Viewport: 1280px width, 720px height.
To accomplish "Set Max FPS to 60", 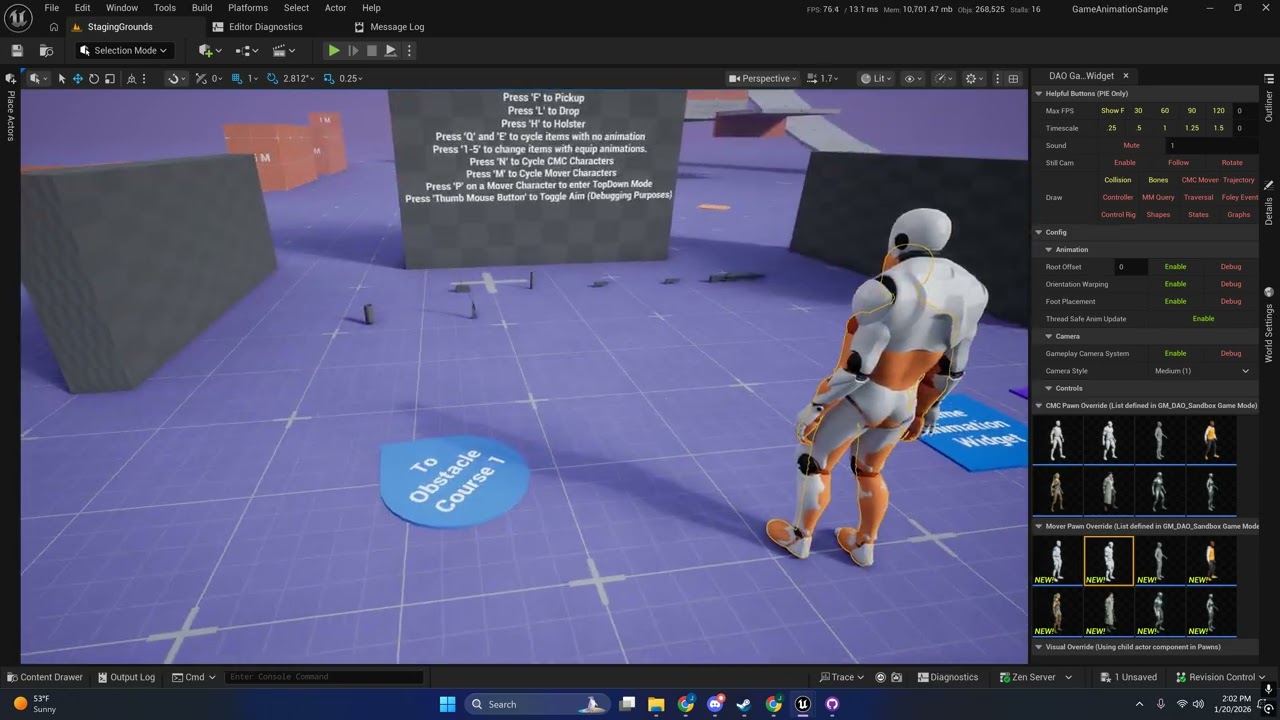I will point(1165,111).
